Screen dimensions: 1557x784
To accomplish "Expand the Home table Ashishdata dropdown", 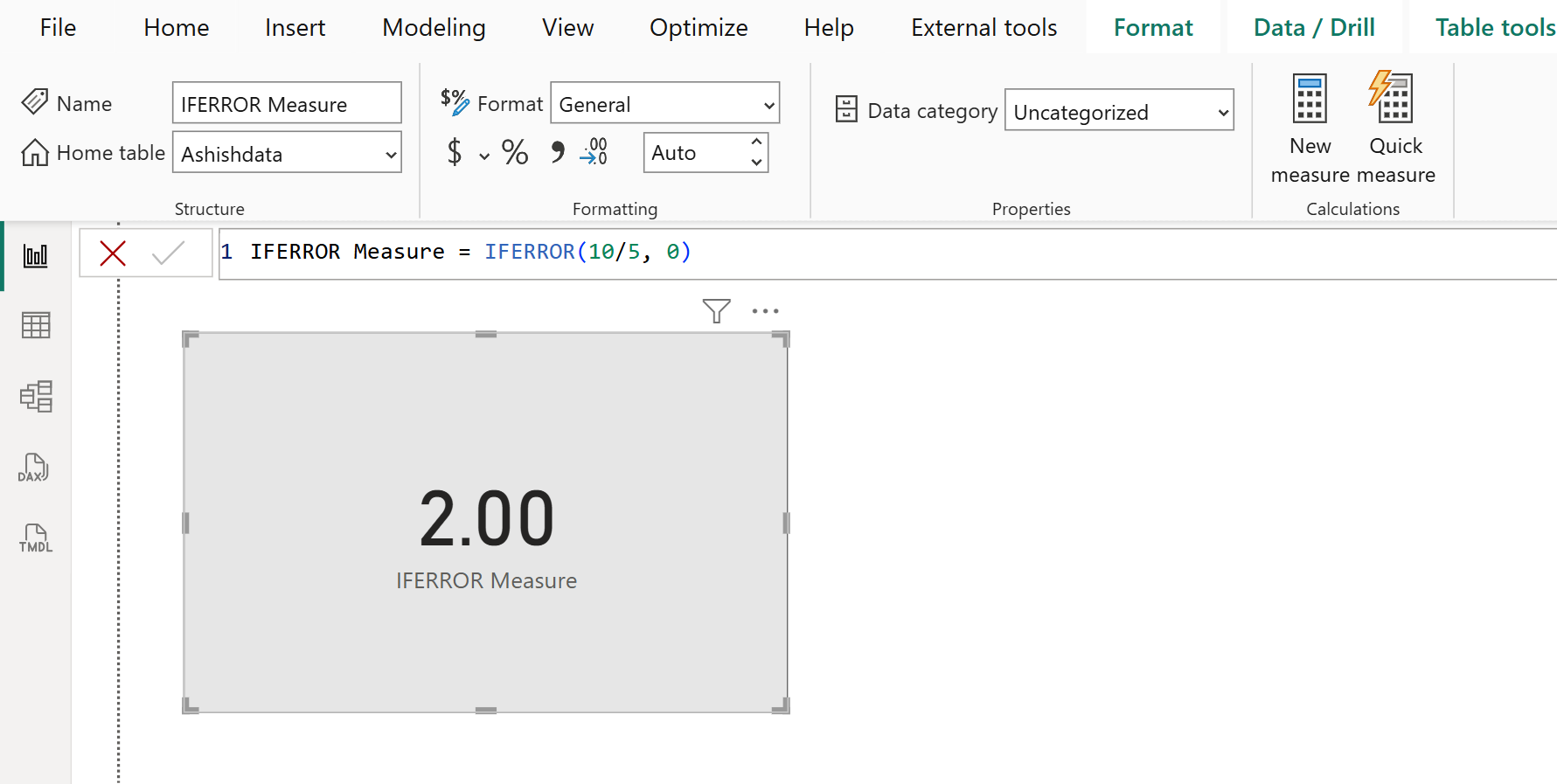I will (391, 155).
